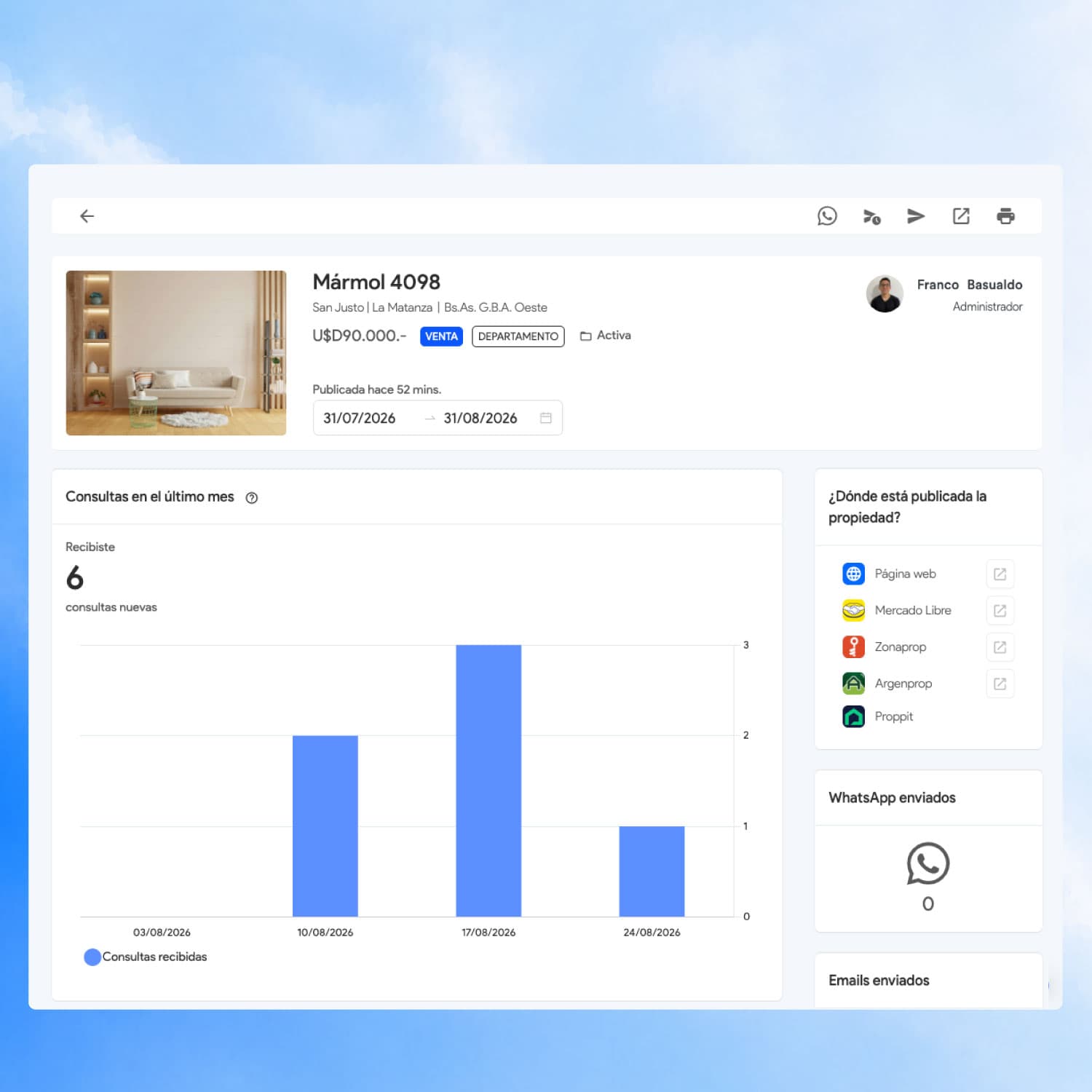The image size is (1092, 1092).
Task: Open external link for Argenprop
Action: pyautogui.click(x=1000, y=684)
